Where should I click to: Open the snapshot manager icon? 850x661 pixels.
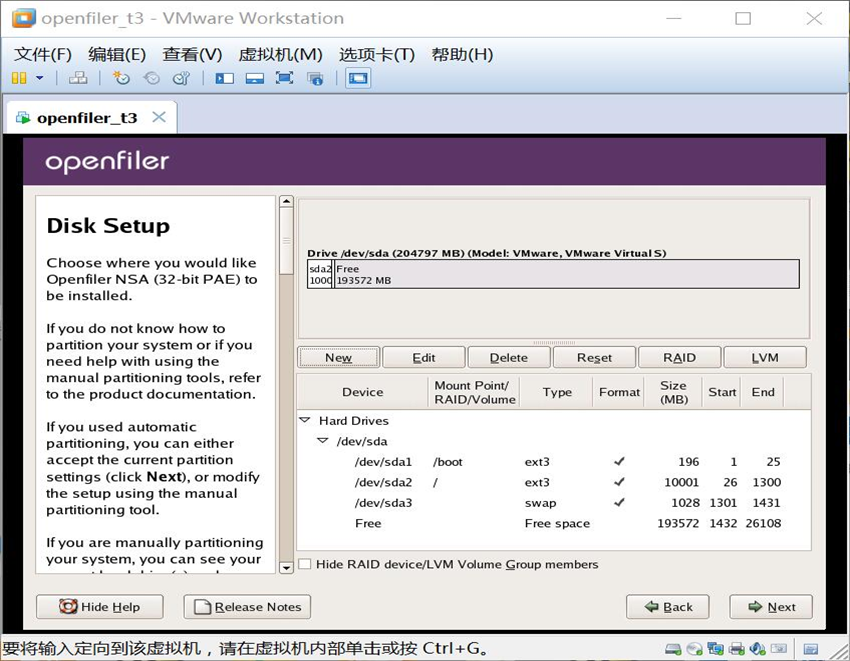tap(182, 78)
